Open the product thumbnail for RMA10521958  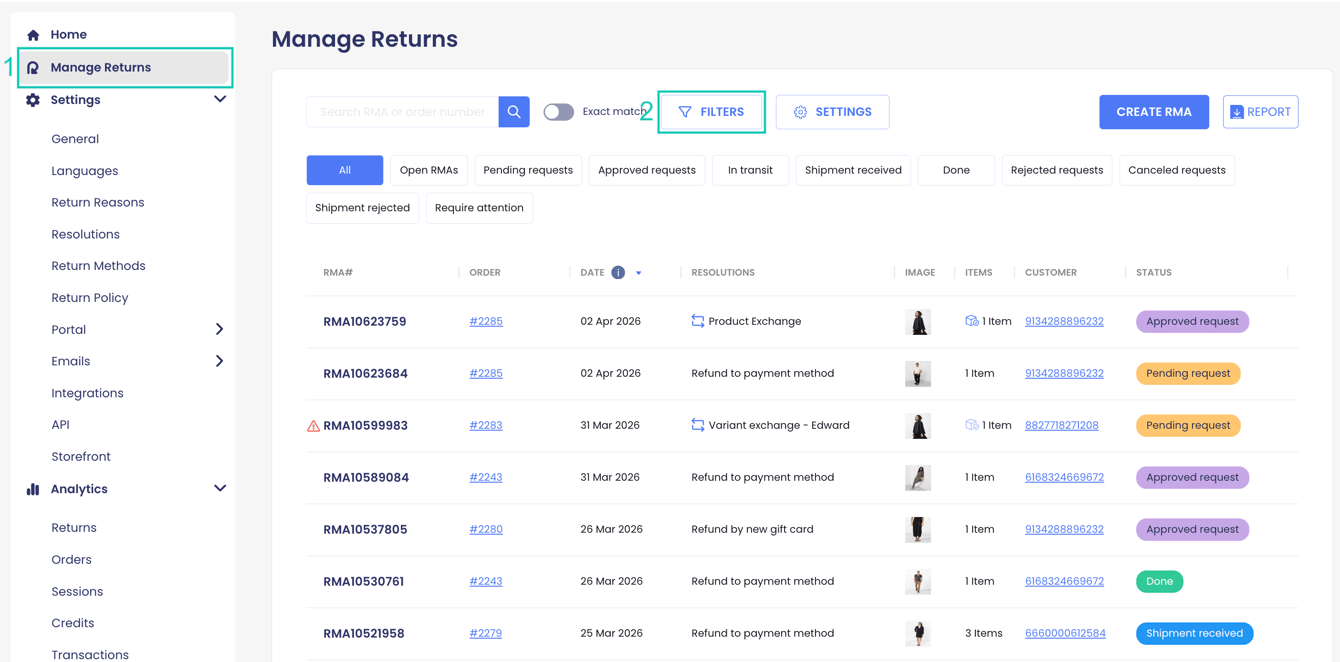click(x=918, y=633)
